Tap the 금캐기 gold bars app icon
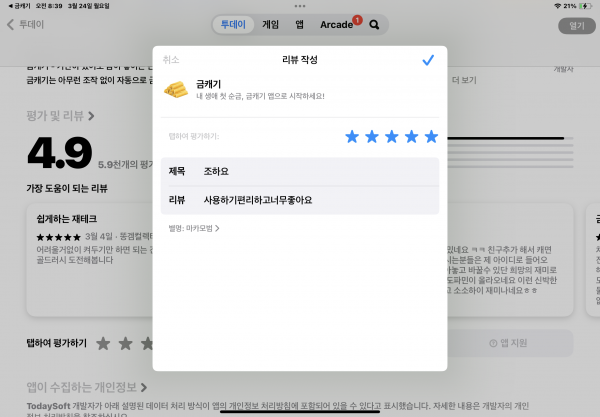 point(176,90)
